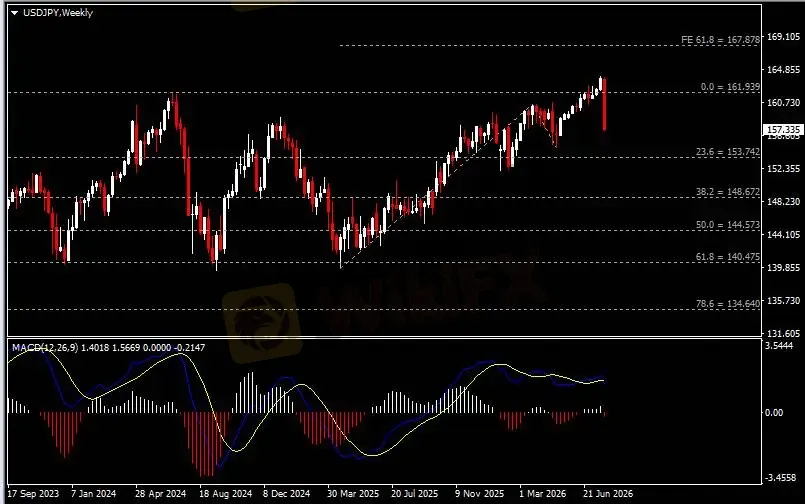Click the 20 Jul 2025 date label
Screen dimensions: 805x504
coord(414,494)
